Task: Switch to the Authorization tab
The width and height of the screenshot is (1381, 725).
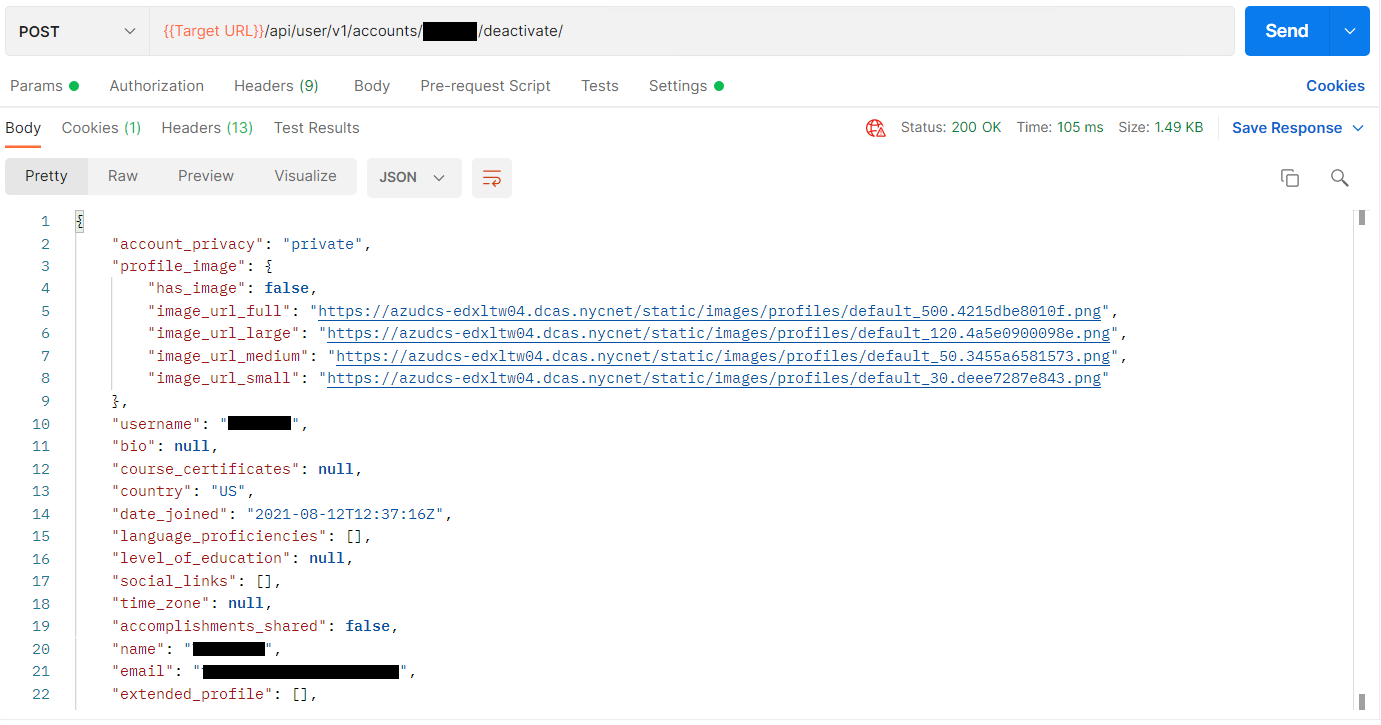Action: 157,86
